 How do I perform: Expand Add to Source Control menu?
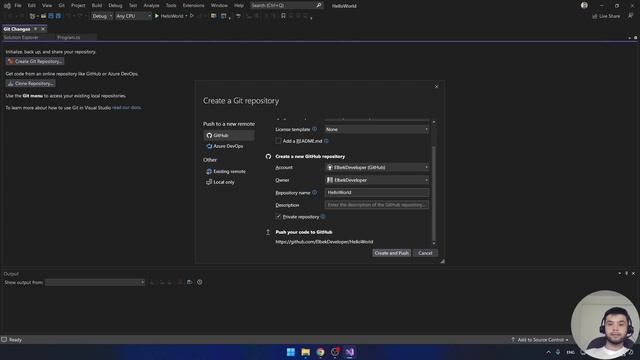(x=540, y=340)
